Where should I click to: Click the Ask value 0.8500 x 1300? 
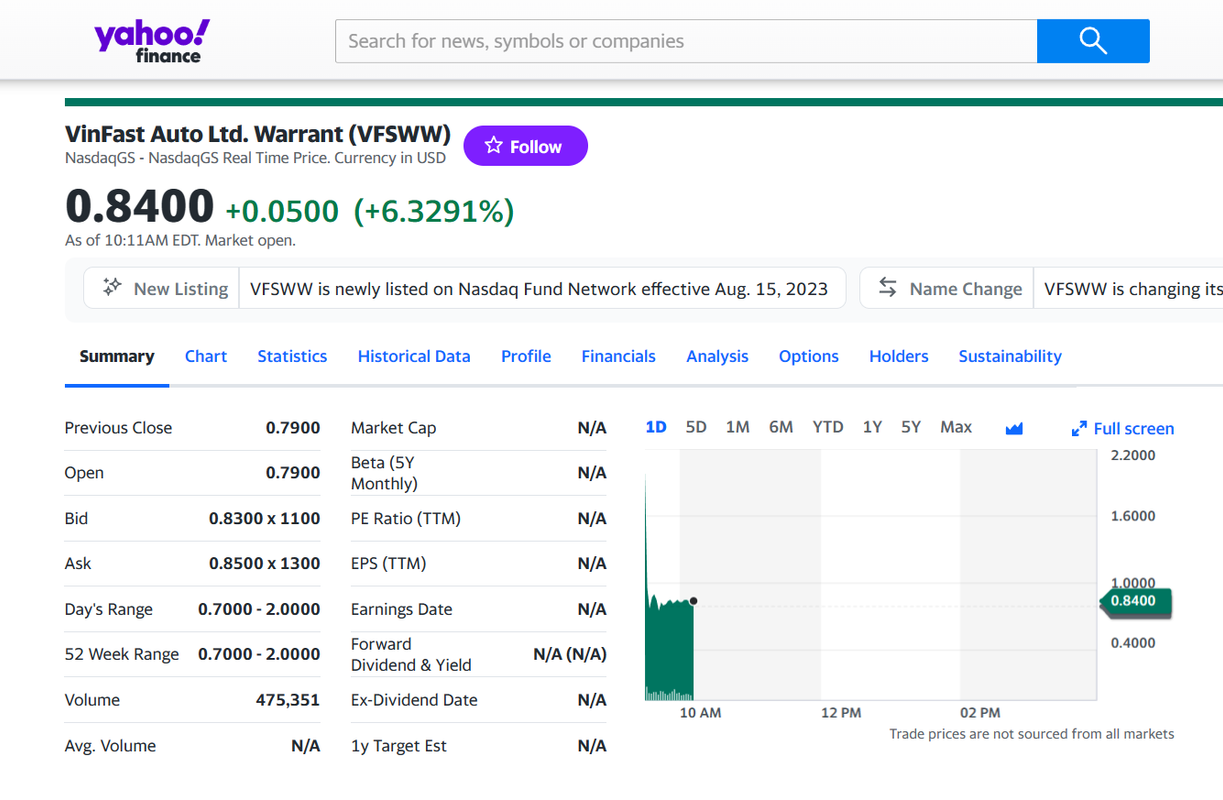[x=264, y=563]
